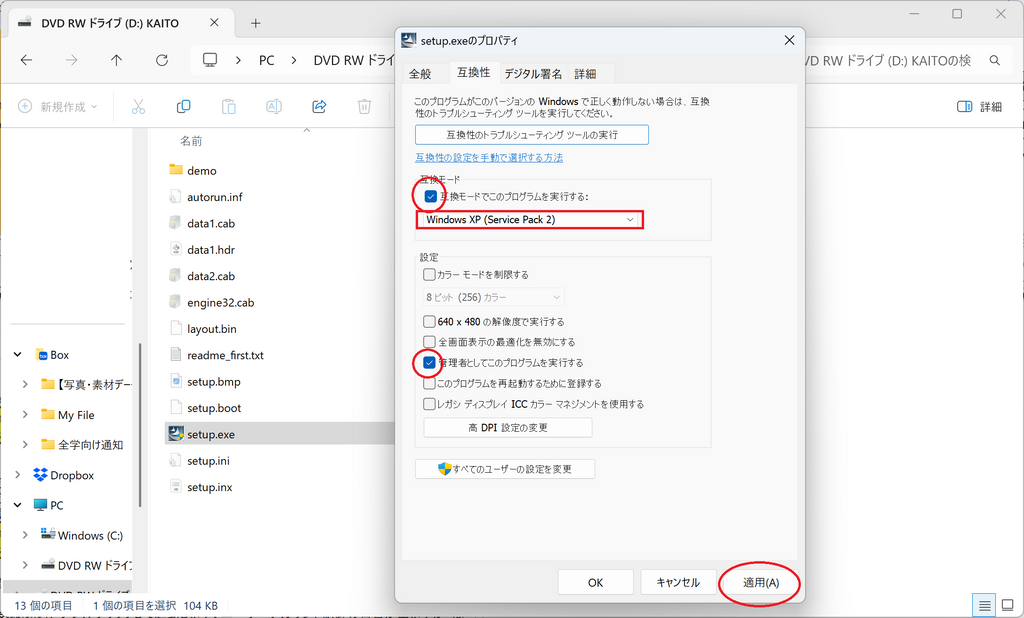Toggle 管理者としてこのプログラムを実行する checkbox

[x=429, y=363]
